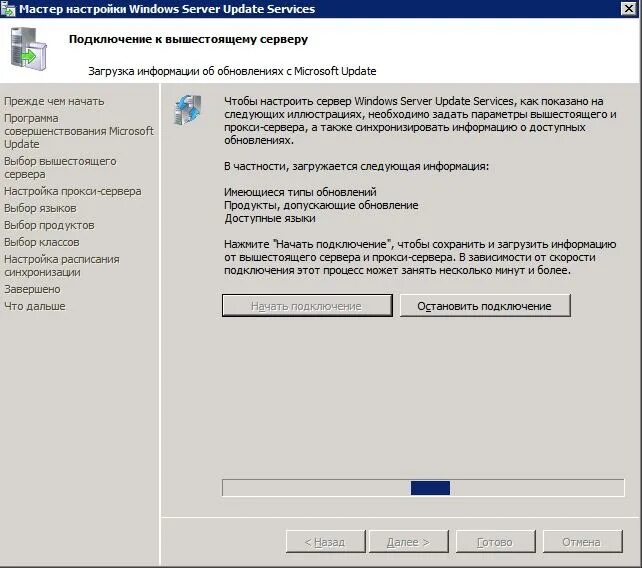Click the large server icon in the header

pos(28,49)
